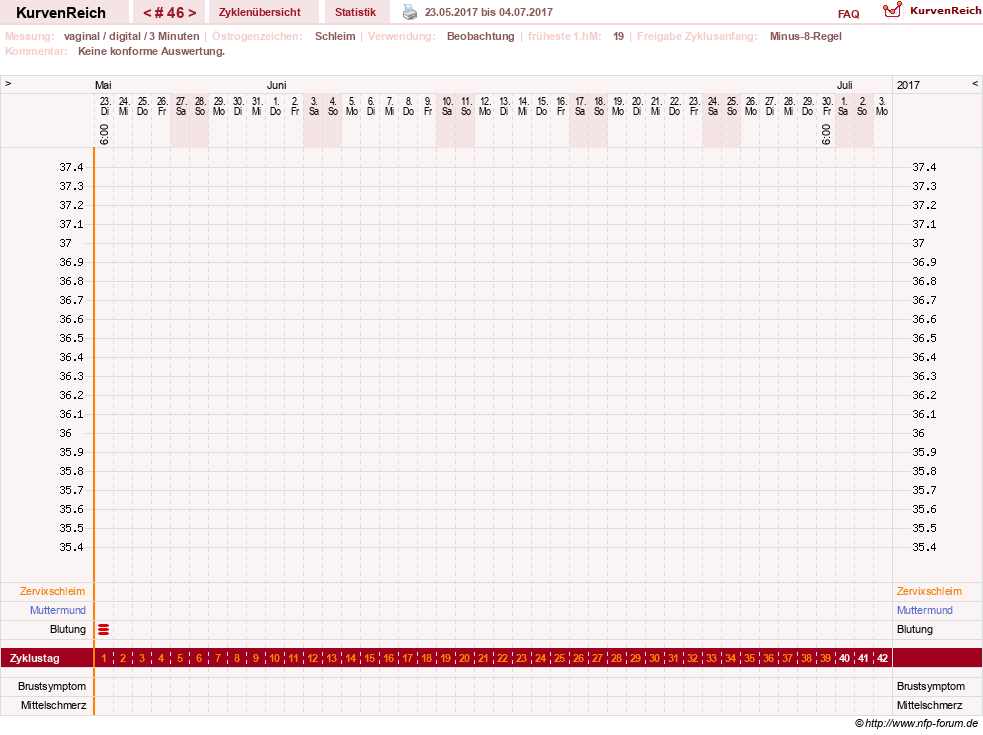Click the '6:00' time under 30. Fr
The height and width of the screenshot is (735, 983).
[826, 134]
